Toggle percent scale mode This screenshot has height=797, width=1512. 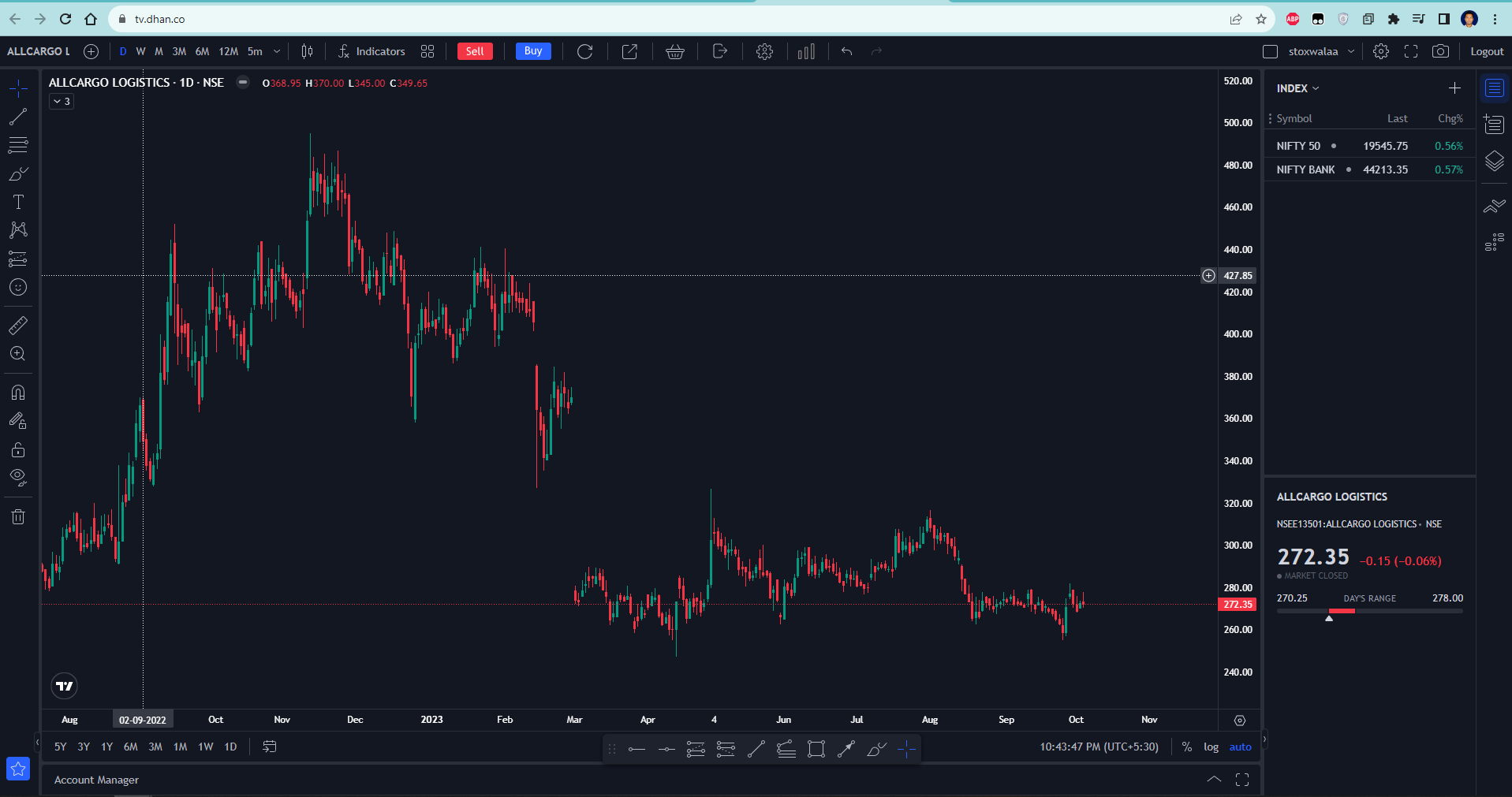pyautogui.click(x=1187, y=747)
